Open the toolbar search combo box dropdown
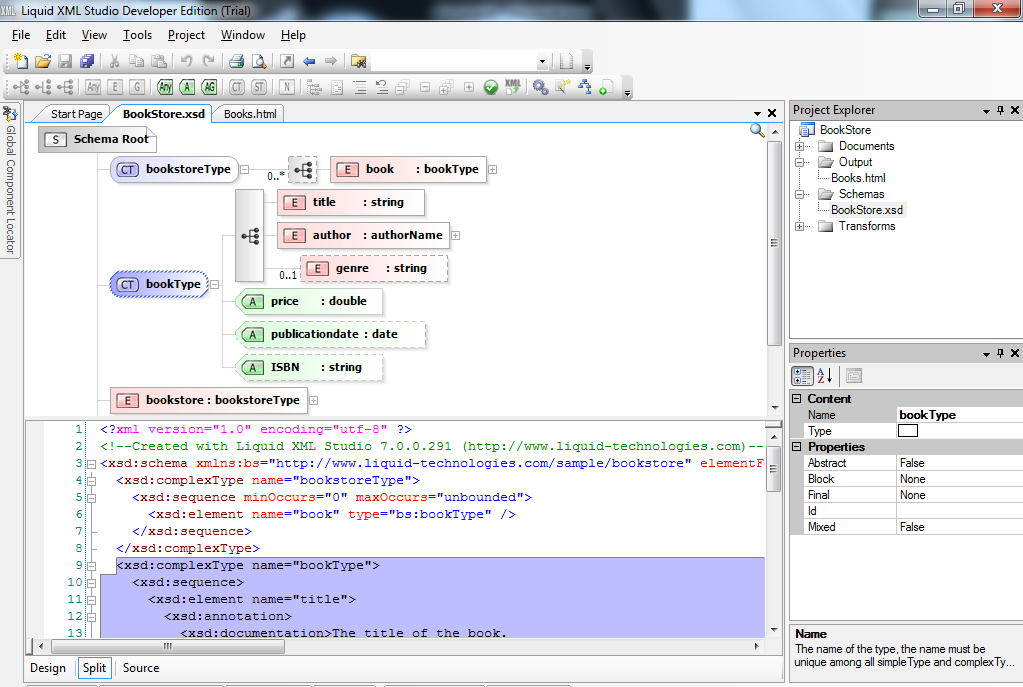1023x687 pixels. pos(542,61)
